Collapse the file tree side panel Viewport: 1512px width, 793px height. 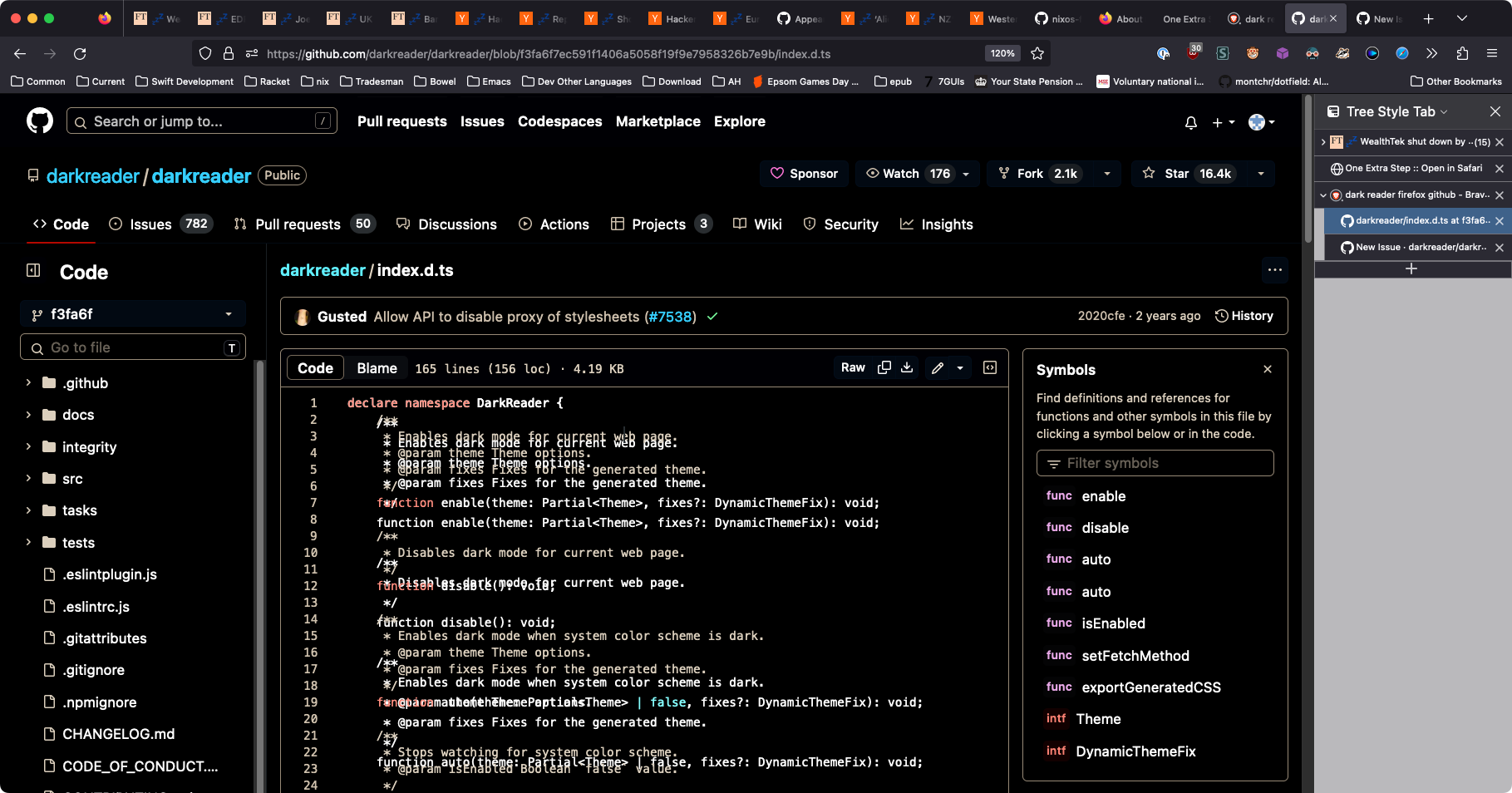pos(32,271)
